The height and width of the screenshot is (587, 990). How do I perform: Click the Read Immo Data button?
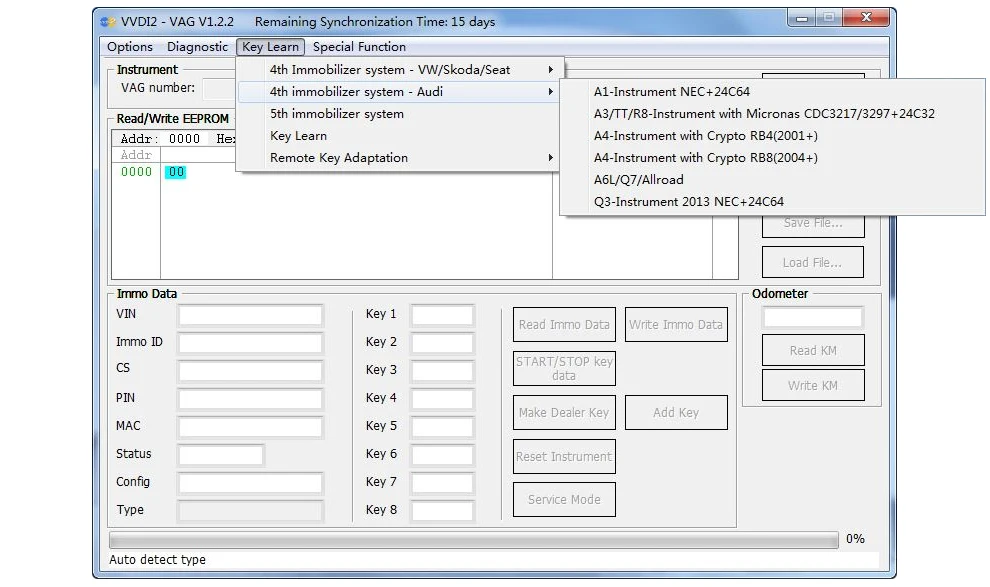pyautogui.click(x=564, y=324)
